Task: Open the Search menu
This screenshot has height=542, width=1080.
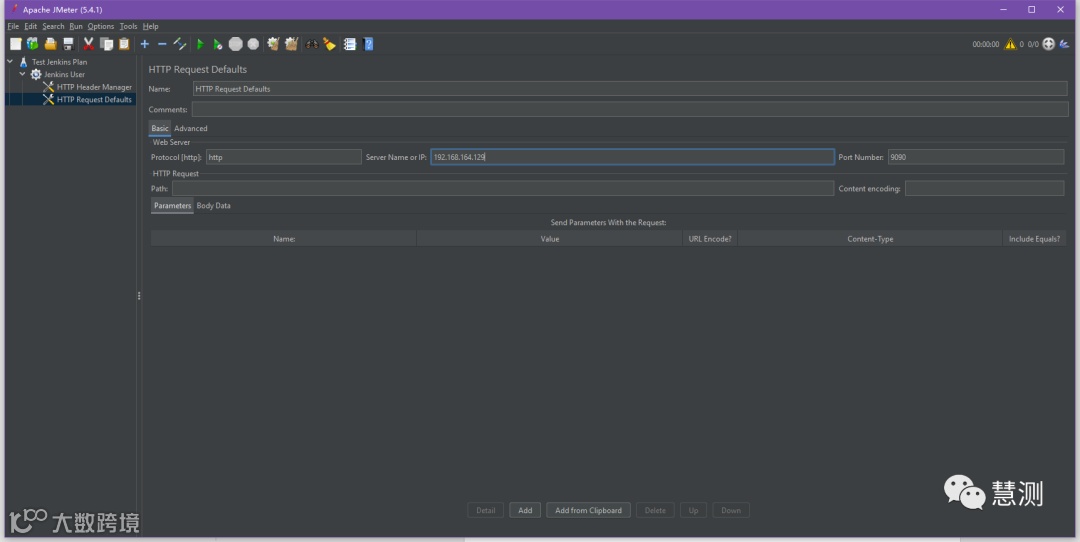Action: coord(53,26)
